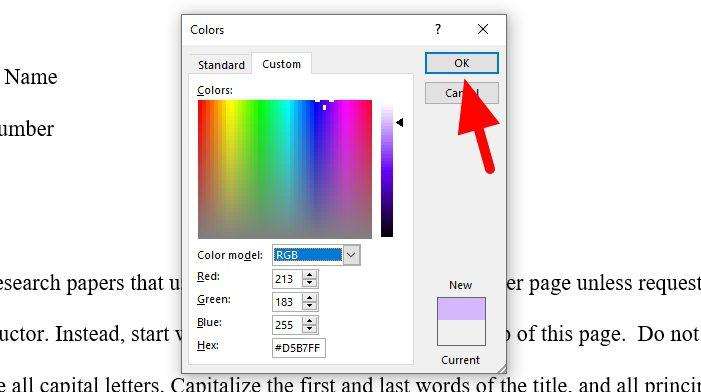
Task: Open the Color model RGB dropdown
Action: [316, 255]
